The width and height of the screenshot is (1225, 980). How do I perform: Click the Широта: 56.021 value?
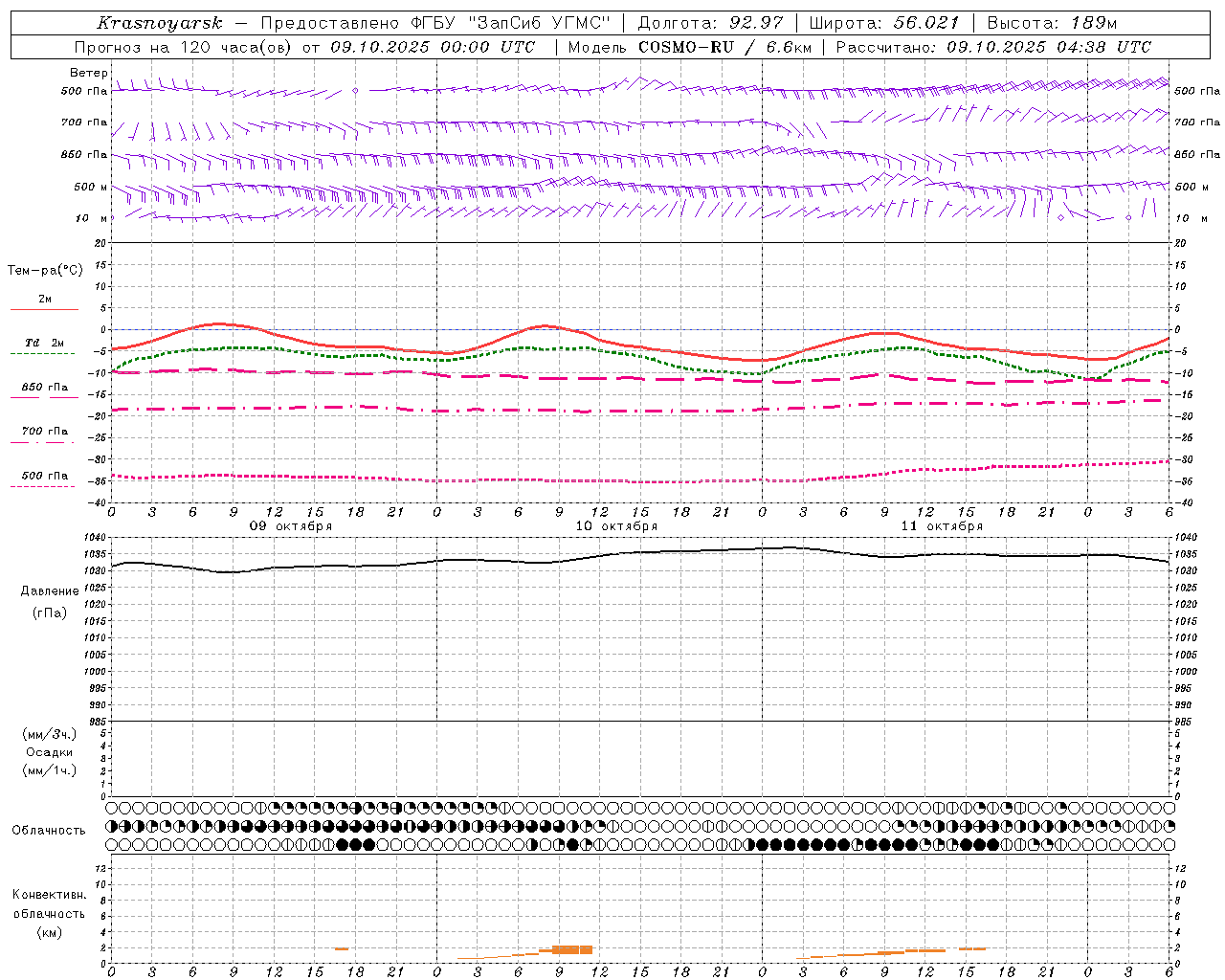pyautogui.click(x=884, y=23)
